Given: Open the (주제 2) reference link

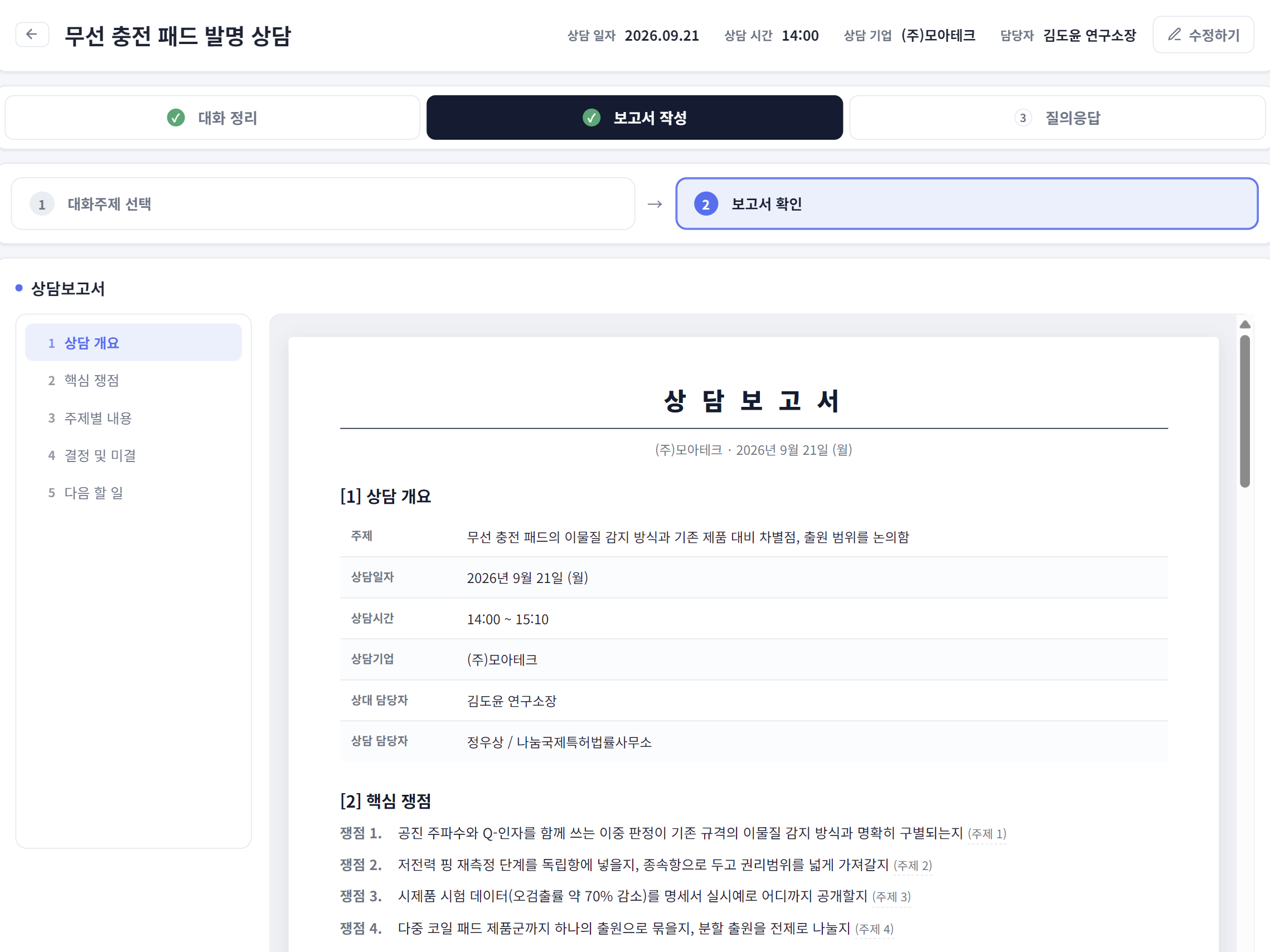Looking at the screenshot, I should pos(912,866).
